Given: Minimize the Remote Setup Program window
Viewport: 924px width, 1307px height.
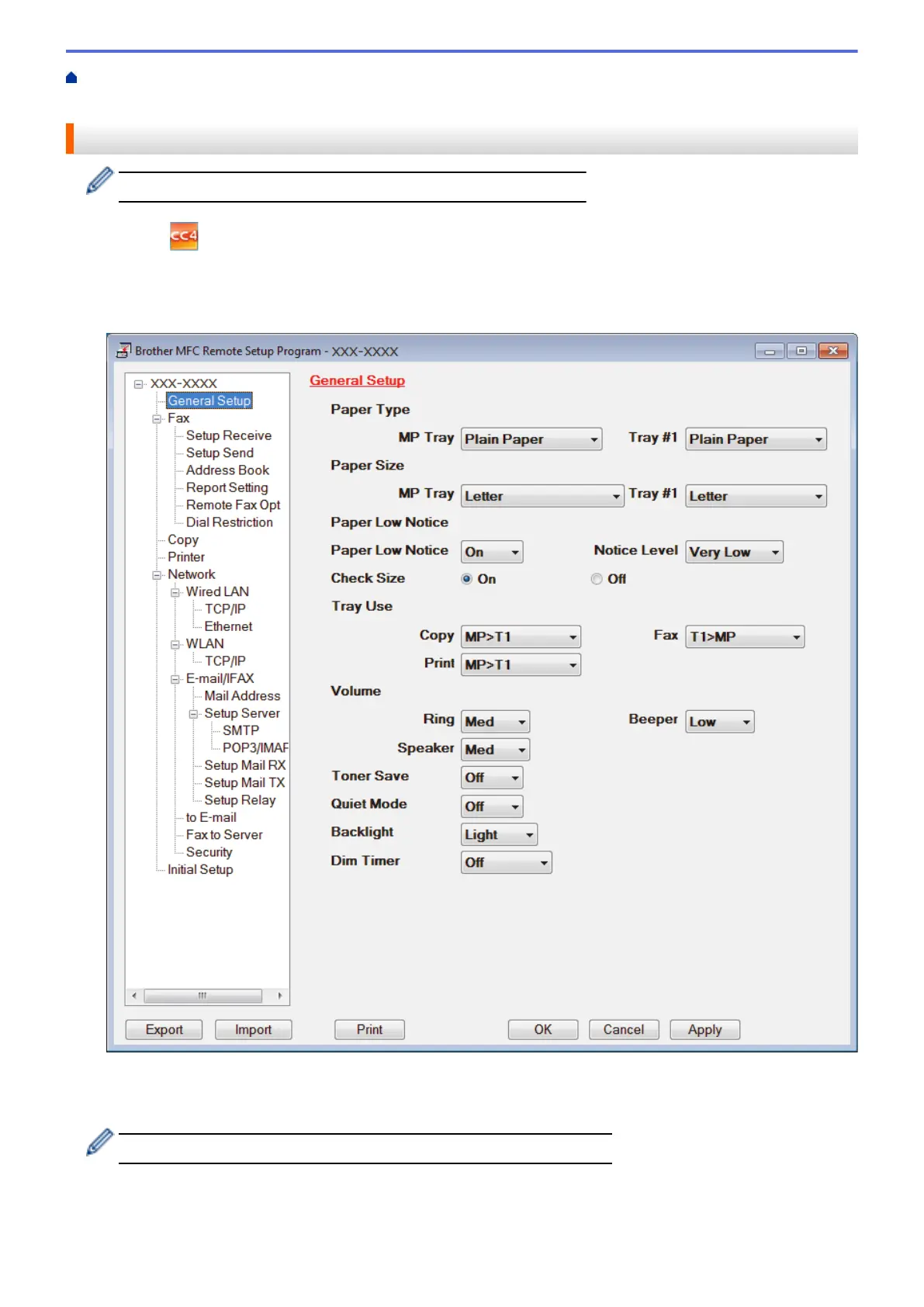Looking at the screenshot, I should 770,352.
